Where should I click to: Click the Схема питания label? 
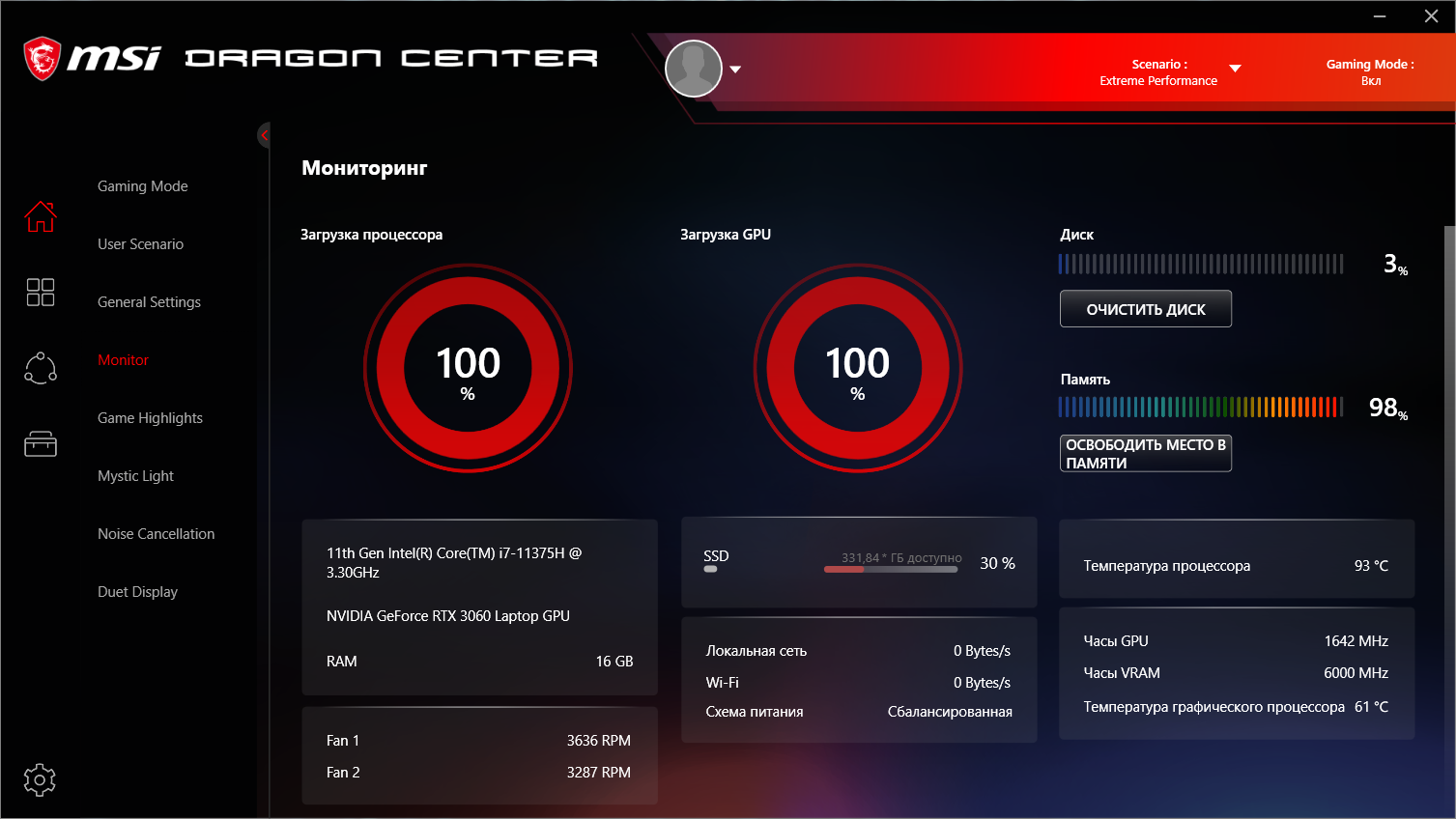pyautogui.click(x=755, y=712)
